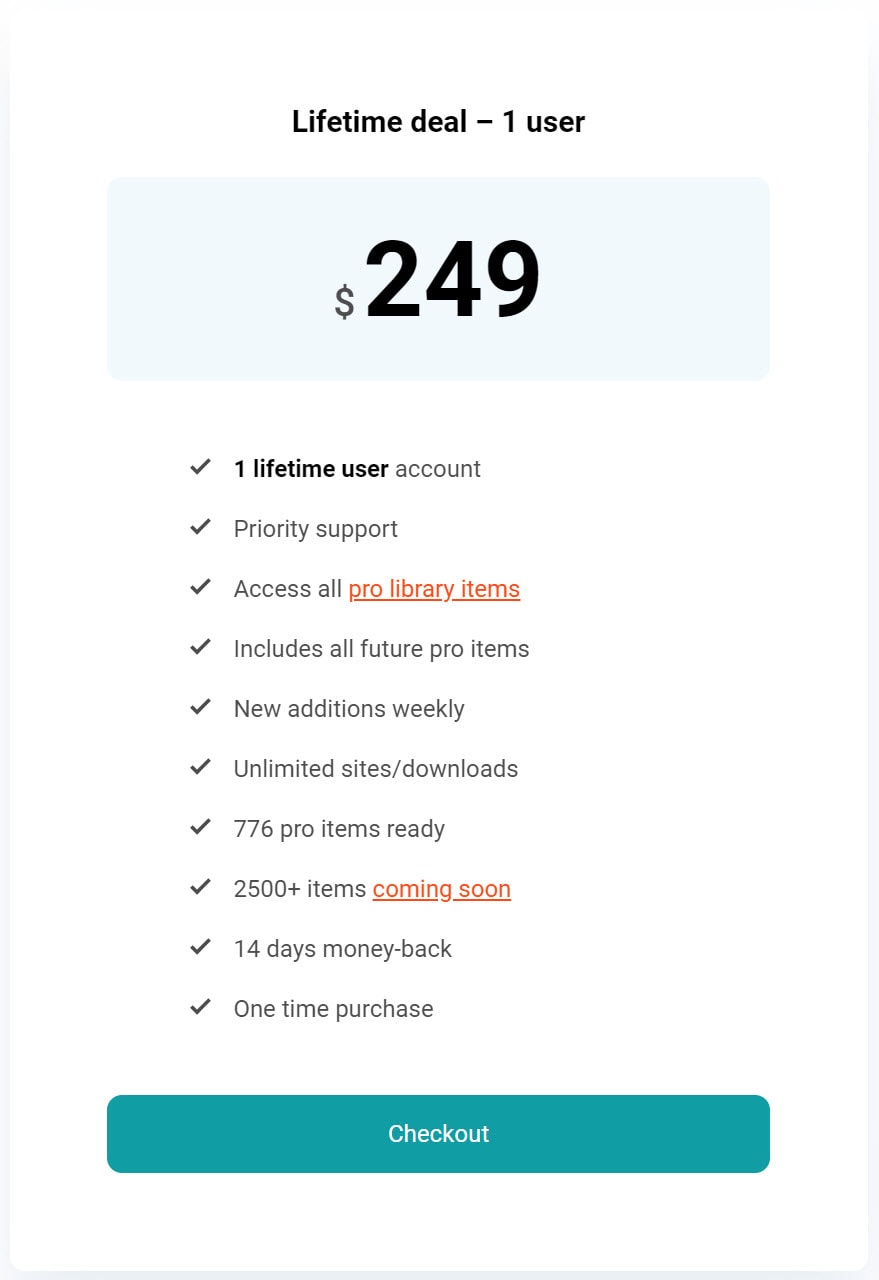
Task: Click checkmark beside 14 days money-back
Action: pos(201,946)
